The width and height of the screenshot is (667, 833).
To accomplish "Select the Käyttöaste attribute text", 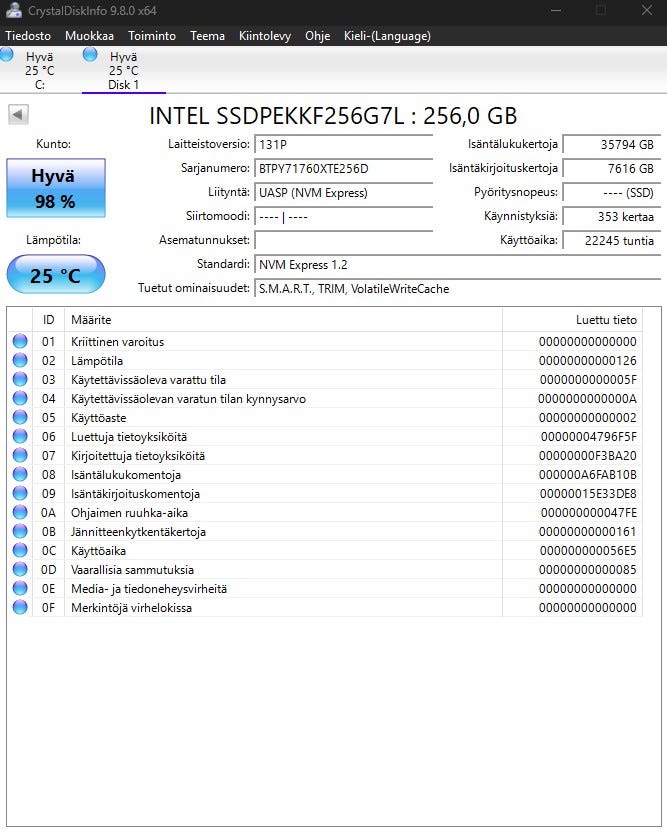I will click(x=99, y=418).
